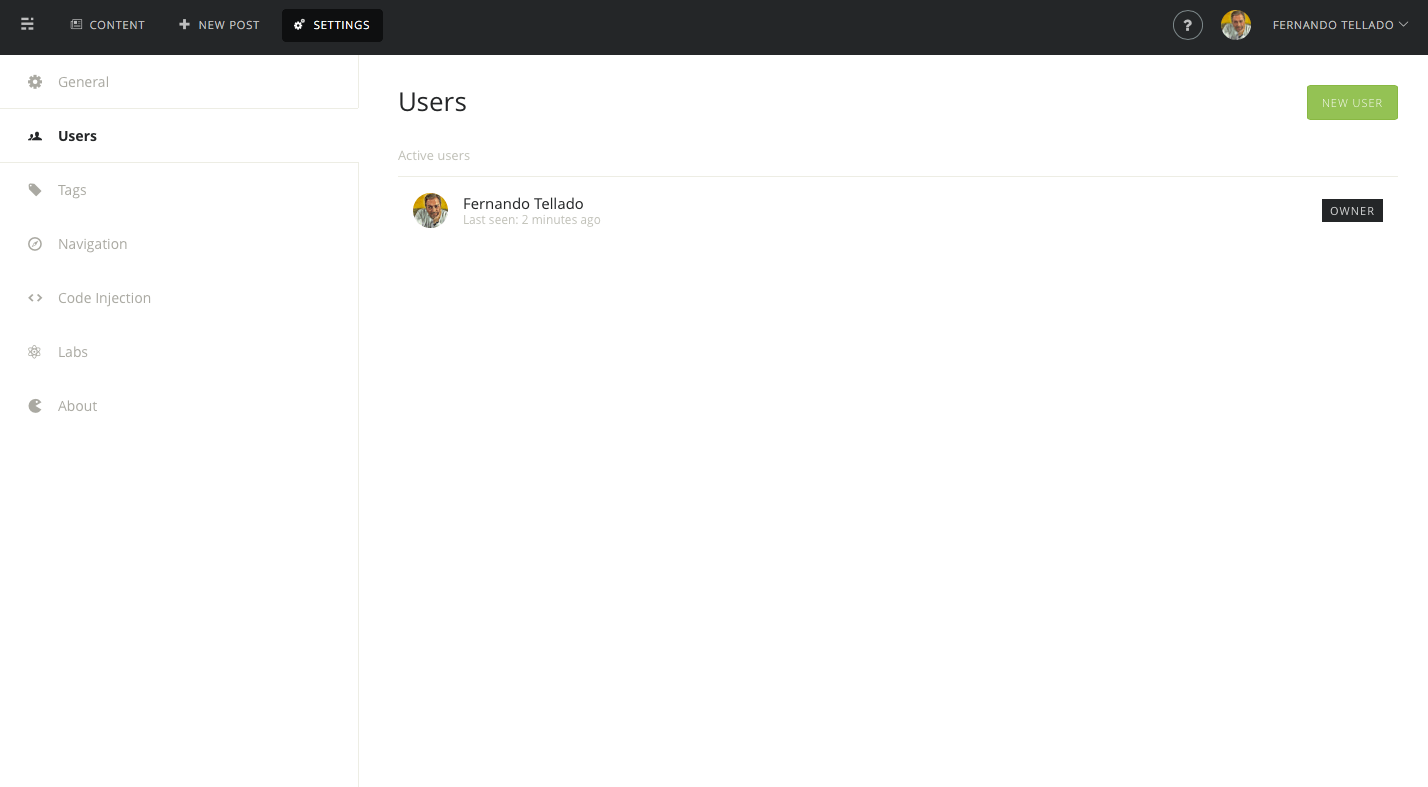The height and width of the screenshot is (787, 1428).
Task: Select the Settings tab in top bar
Action: [x=332, y=25]
